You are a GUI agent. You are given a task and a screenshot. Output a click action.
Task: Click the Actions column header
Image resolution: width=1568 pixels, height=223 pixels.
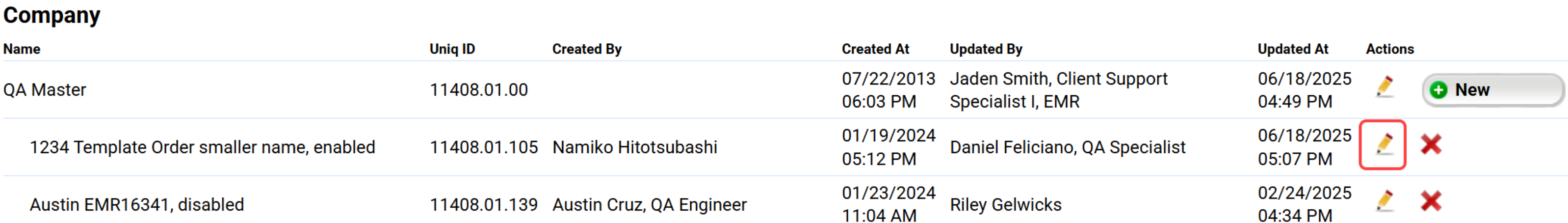(1389, 49)
